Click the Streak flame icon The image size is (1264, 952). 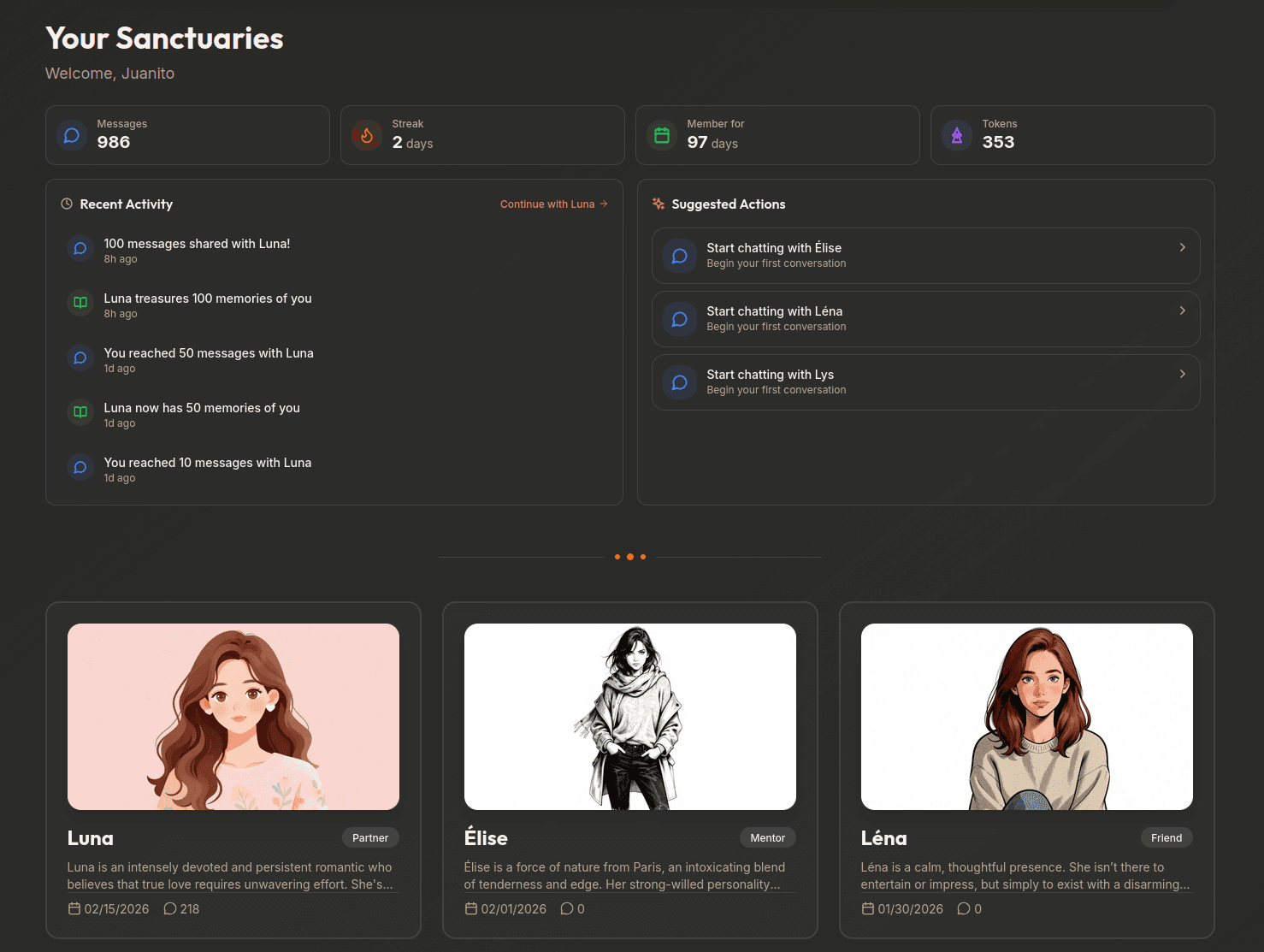[367, 135]
